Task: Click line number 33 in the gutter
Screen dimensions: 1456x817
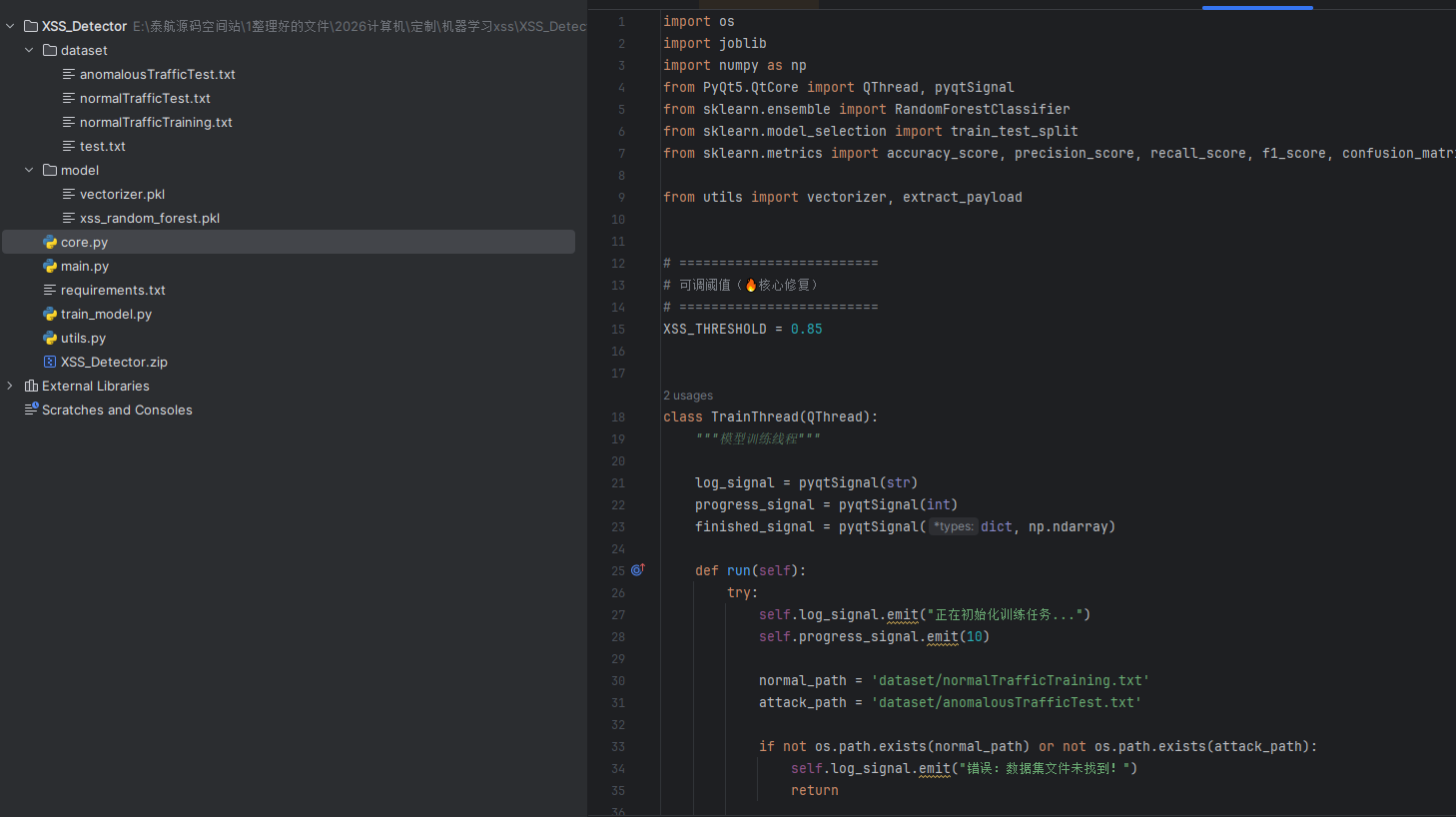Action: (x=618, y=746)
